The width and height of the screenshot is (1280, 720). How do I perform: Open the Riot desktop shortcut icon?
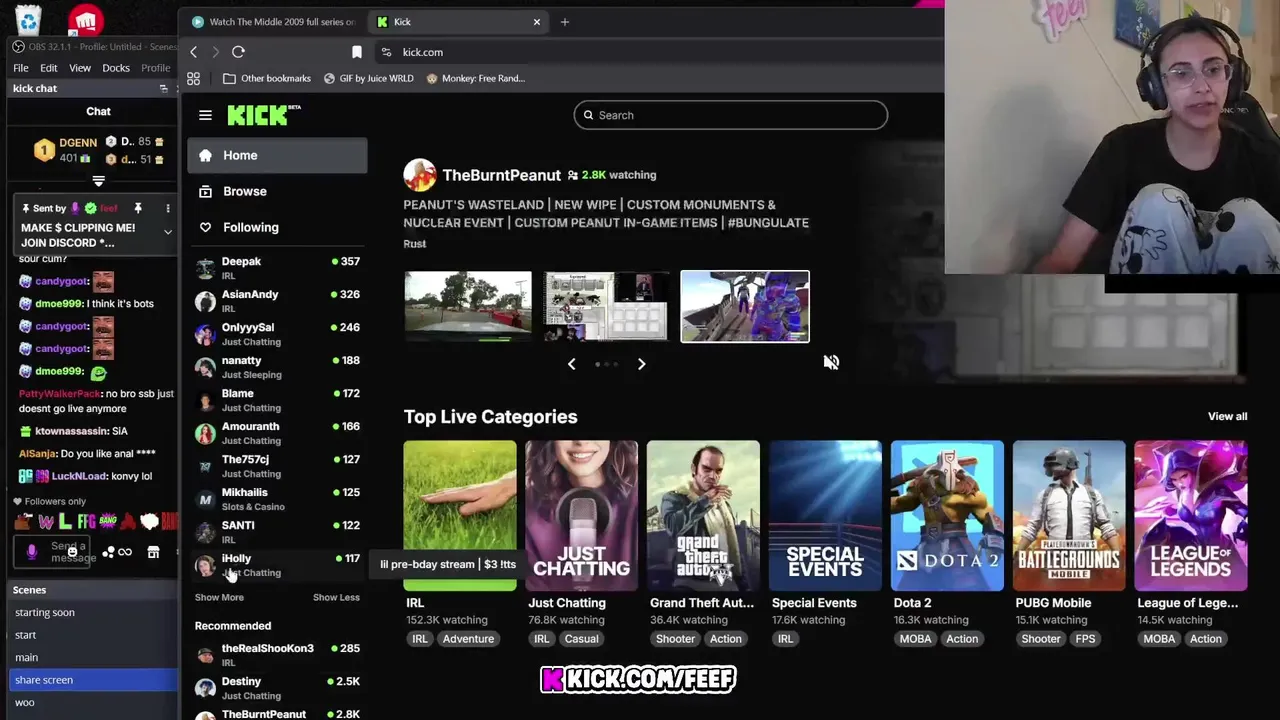coord(86,19)
